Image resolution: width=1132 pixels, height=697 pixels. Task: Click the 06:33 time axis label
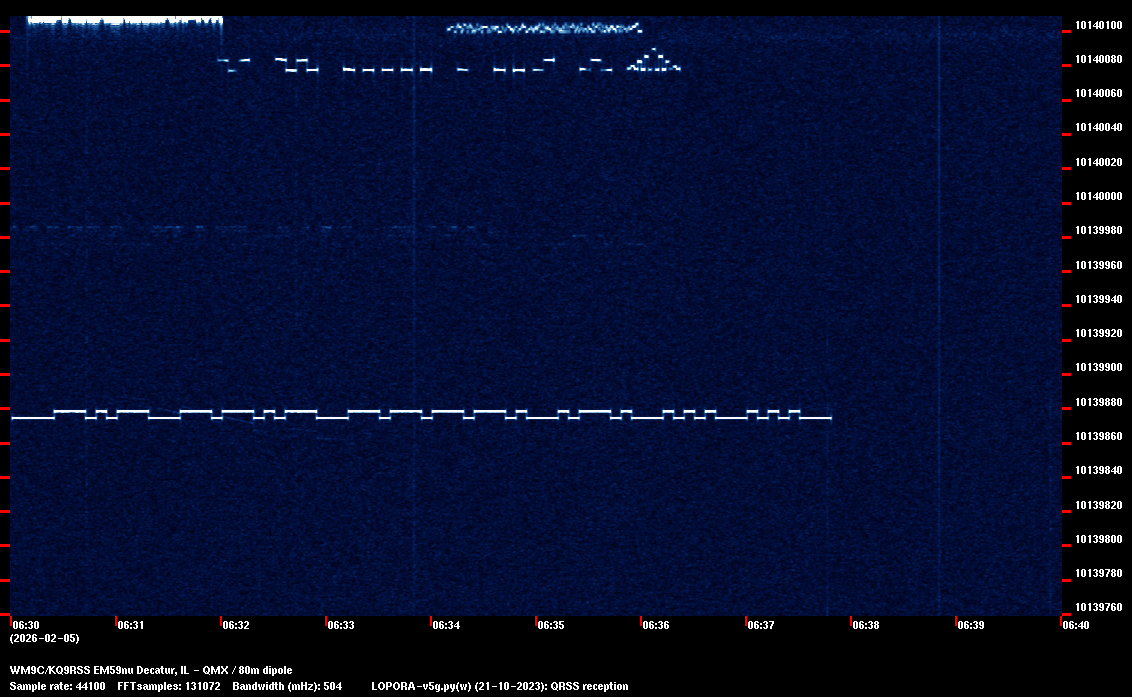(x=341, y=625)
